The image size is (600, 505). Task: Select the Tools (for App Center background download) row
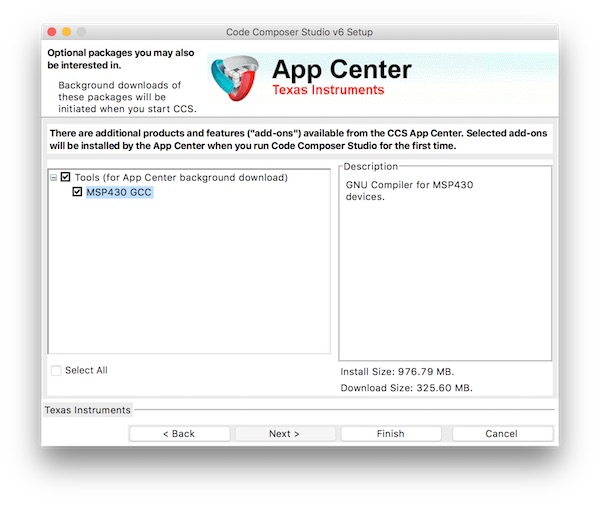181,178
